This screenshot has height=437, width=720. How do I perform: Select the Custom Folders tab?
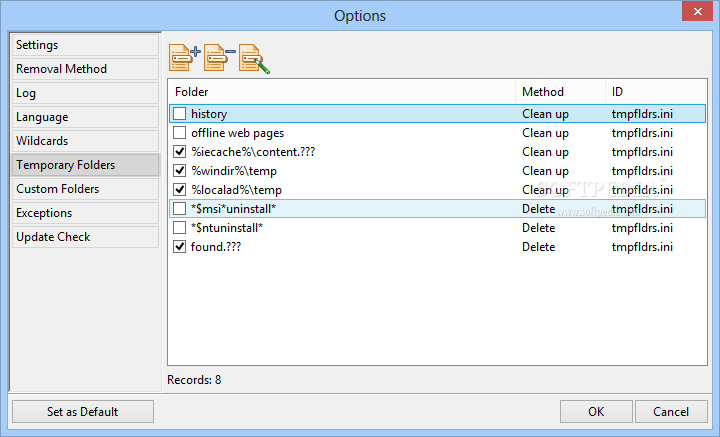pos(84,189)
